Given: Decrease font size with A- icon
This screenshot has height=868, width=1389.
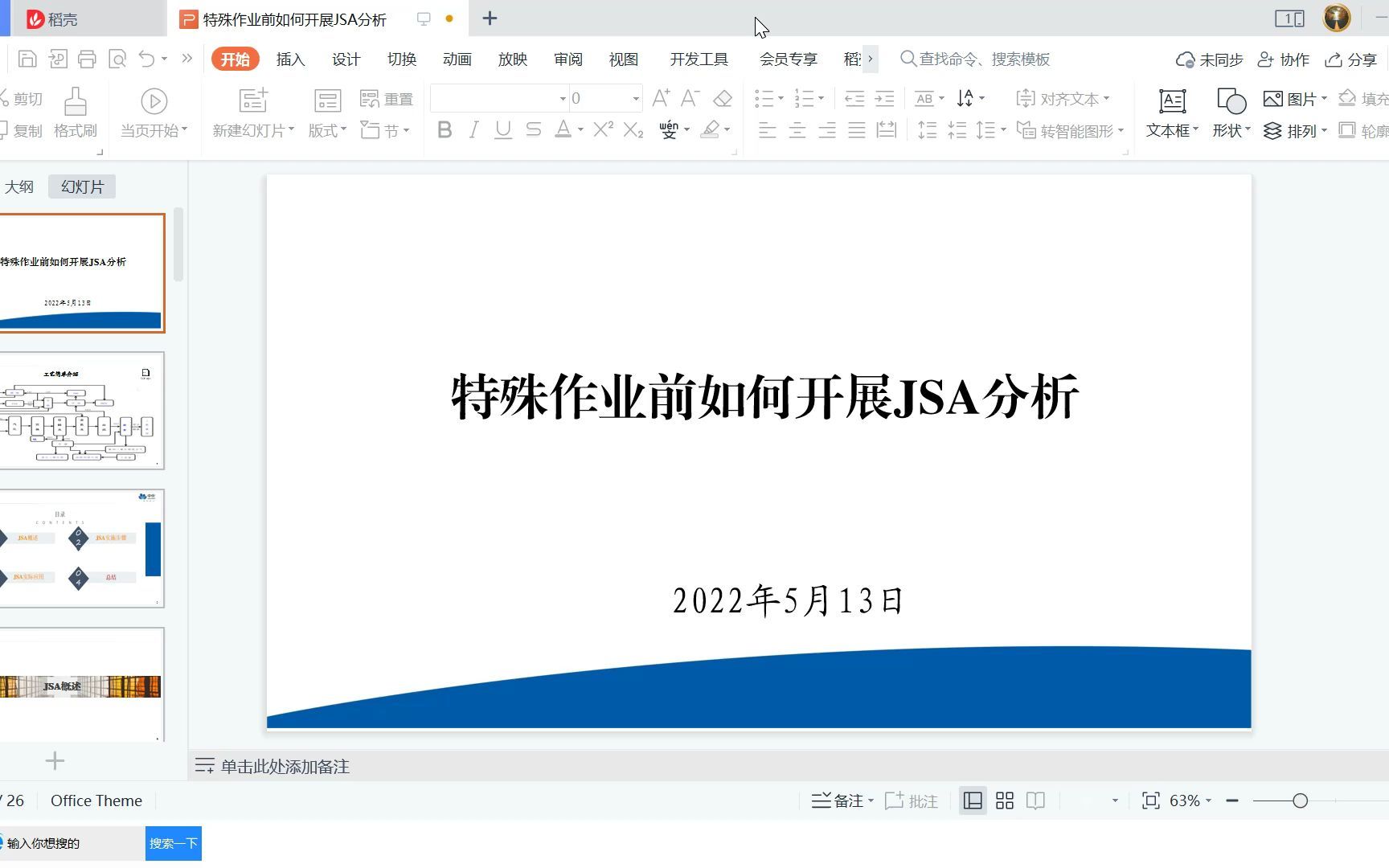Looking at the screenshot, I should [x=690, y=98].
